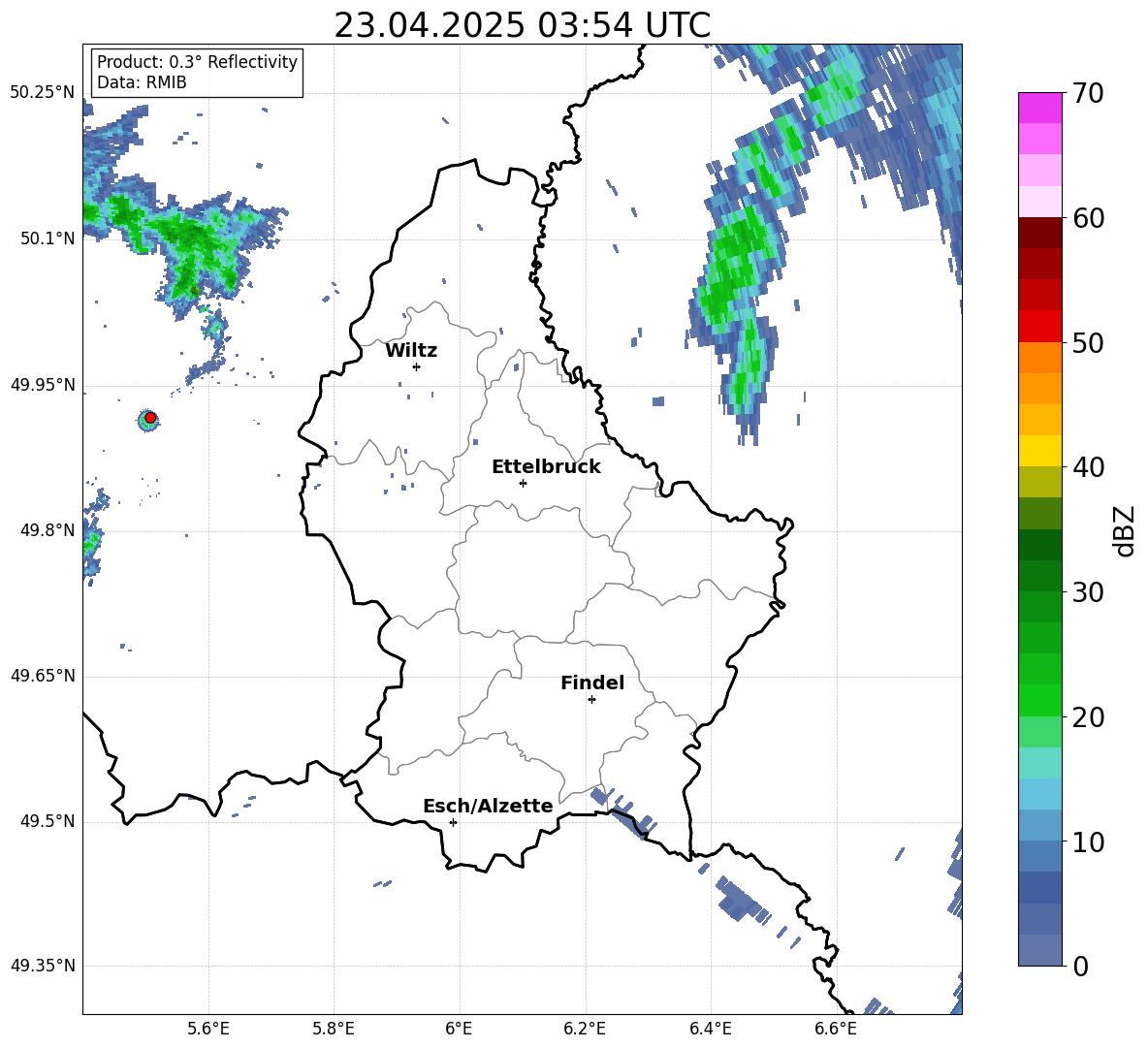Screen dimensions: 1148x1048
Task: Click the 5.8°E longitude label
Action: (334, 1029)
